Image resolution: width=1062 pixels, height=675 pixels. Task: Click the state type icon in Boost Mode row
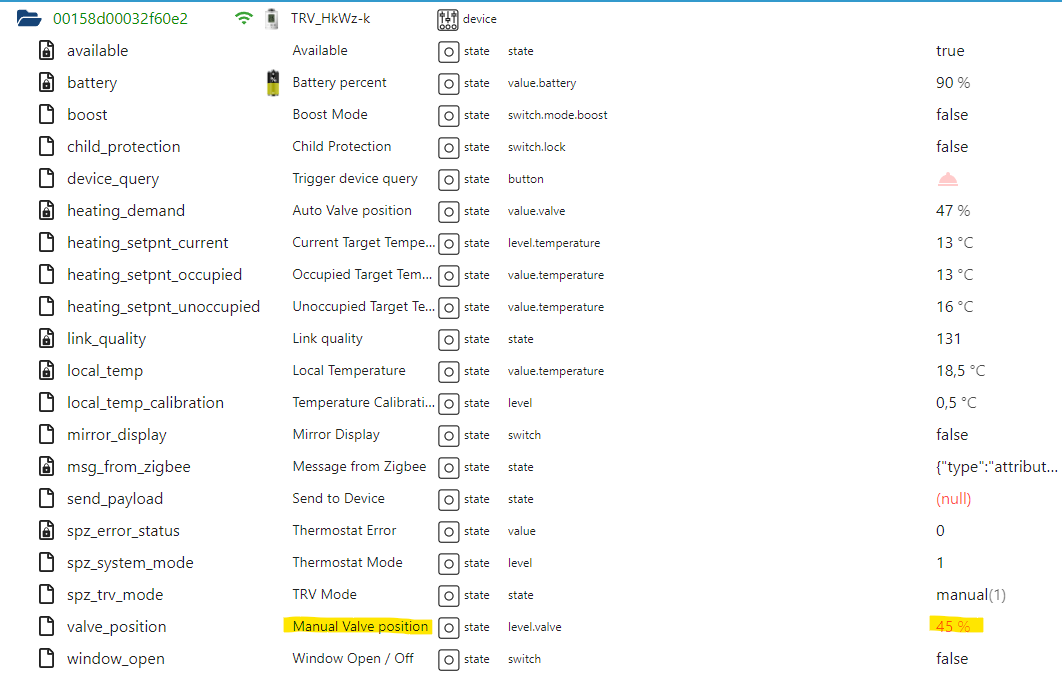click(448, 116)
